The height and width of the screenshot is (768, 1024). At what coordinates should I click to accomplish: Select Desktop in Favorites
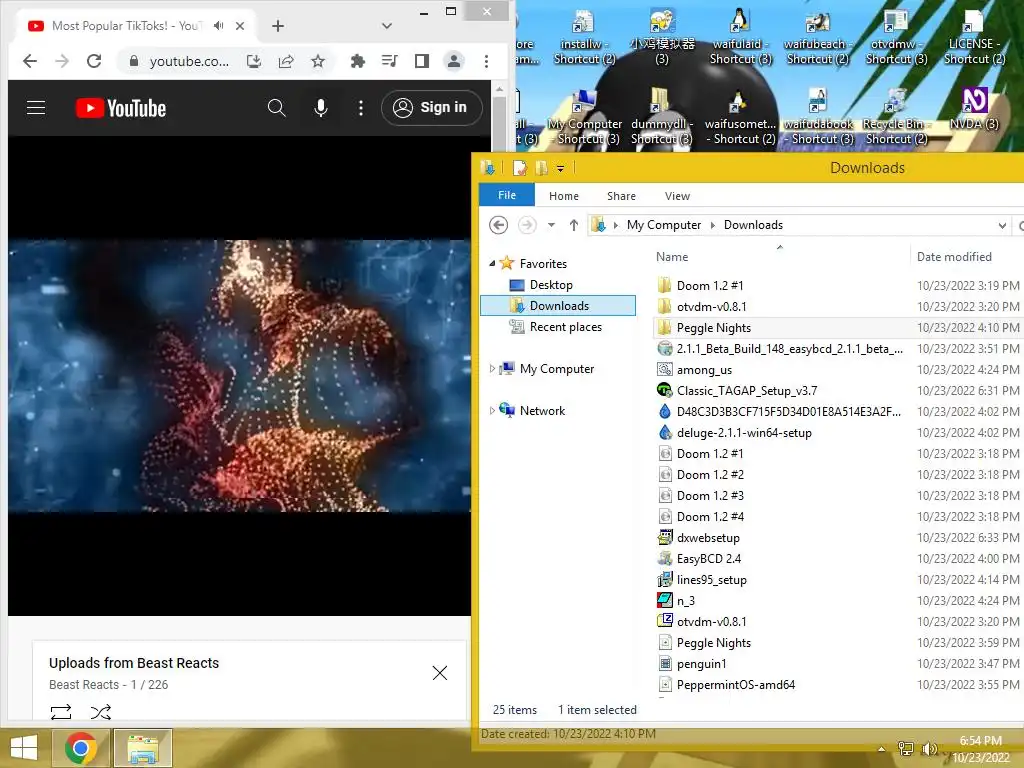point(551,285)
